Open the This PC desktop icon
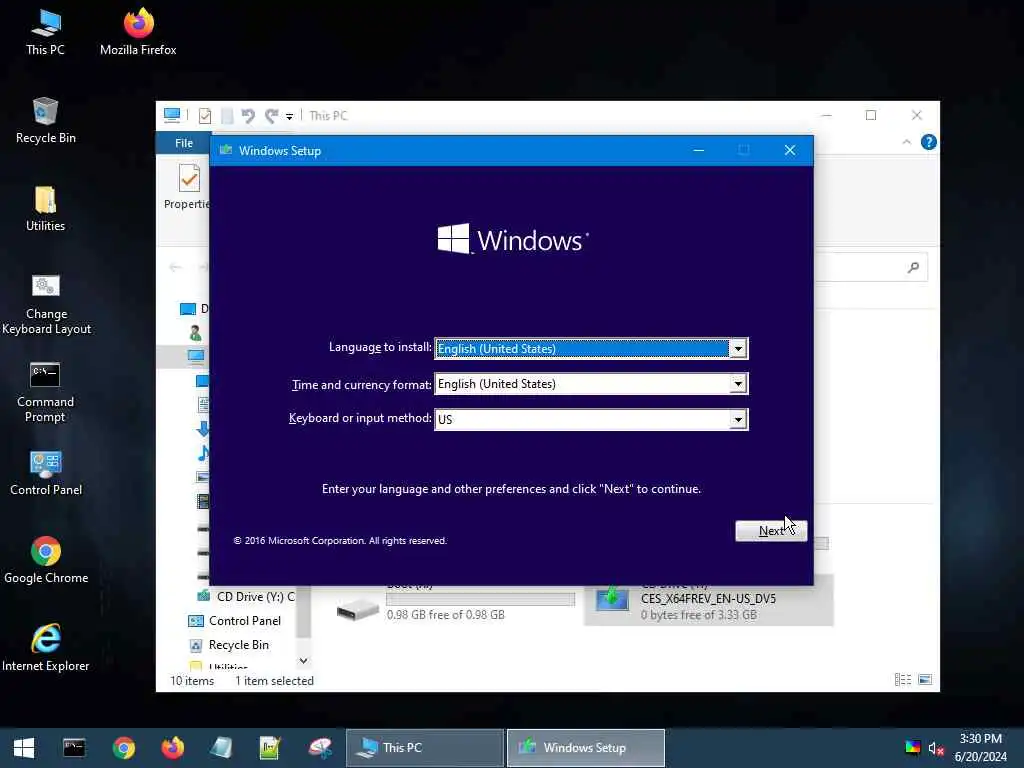1024x768 pixels. coord(45,33)
